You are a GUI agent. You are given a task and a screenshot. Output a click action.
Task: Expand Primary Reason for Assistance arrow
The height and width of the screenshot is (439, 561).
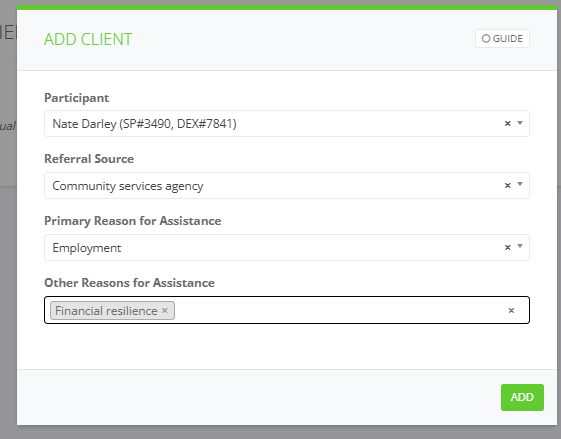tap(520, 247)
